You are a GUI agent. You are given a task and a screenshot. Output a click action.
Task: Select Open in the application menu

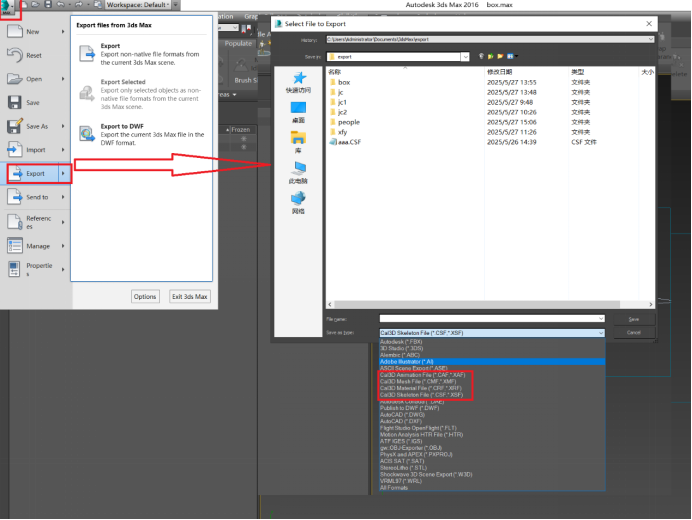pos(35,79)
